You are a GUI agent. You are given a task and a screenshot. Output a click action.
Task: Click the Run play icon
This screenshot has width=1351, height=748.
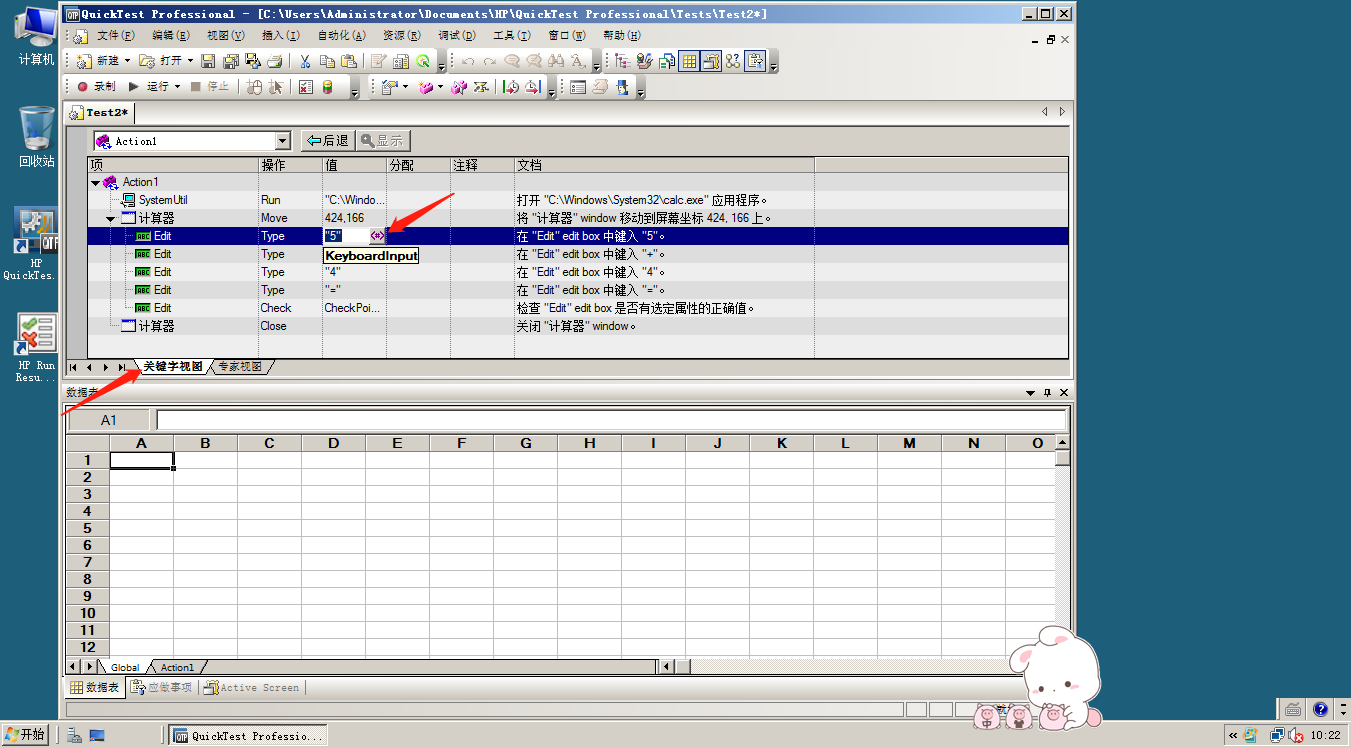(x=134, y=86)
